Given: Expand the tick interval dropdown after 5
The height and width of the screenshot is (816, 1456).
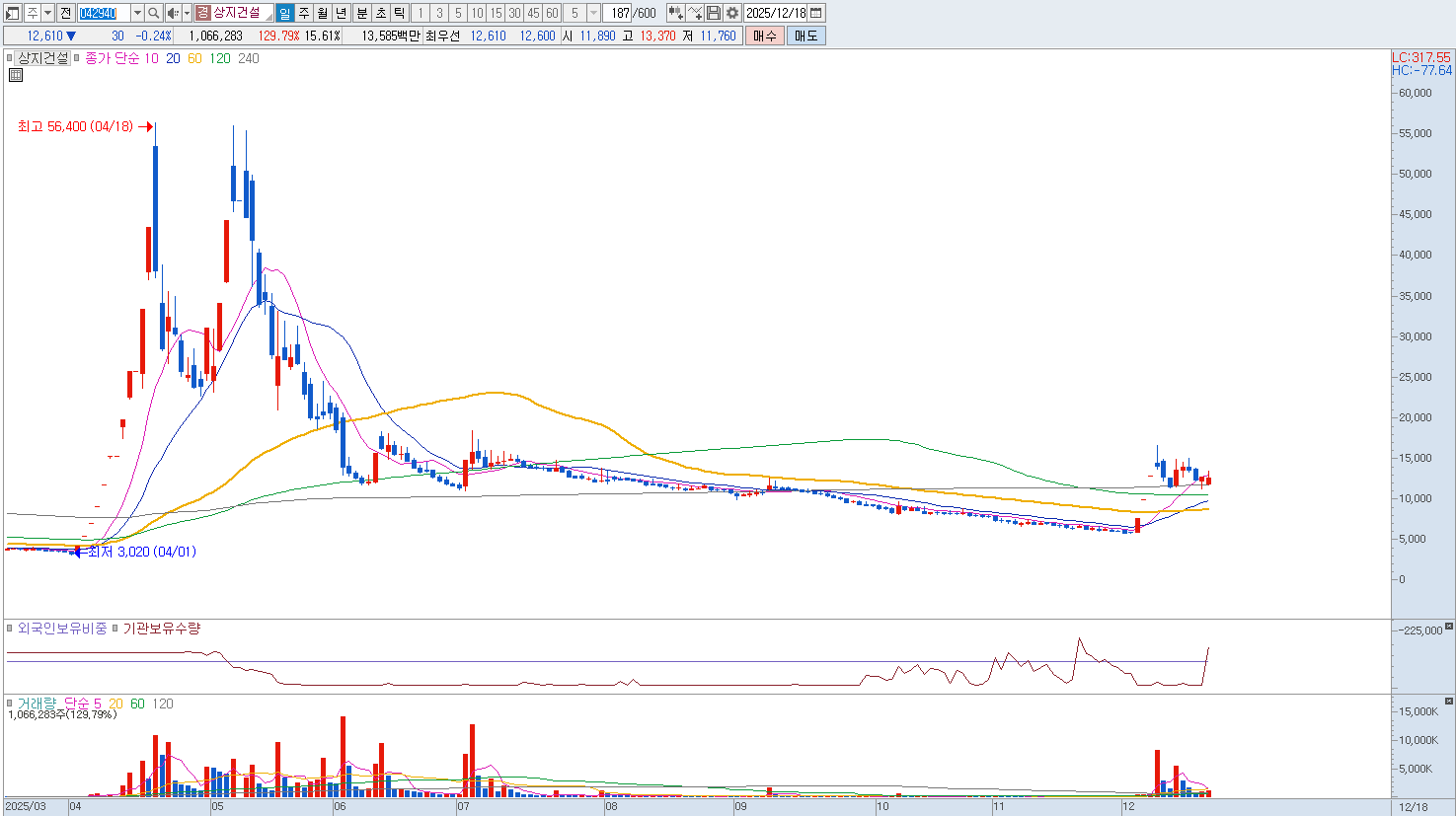Looking at the screenshot, I should [x=593, y=13].
